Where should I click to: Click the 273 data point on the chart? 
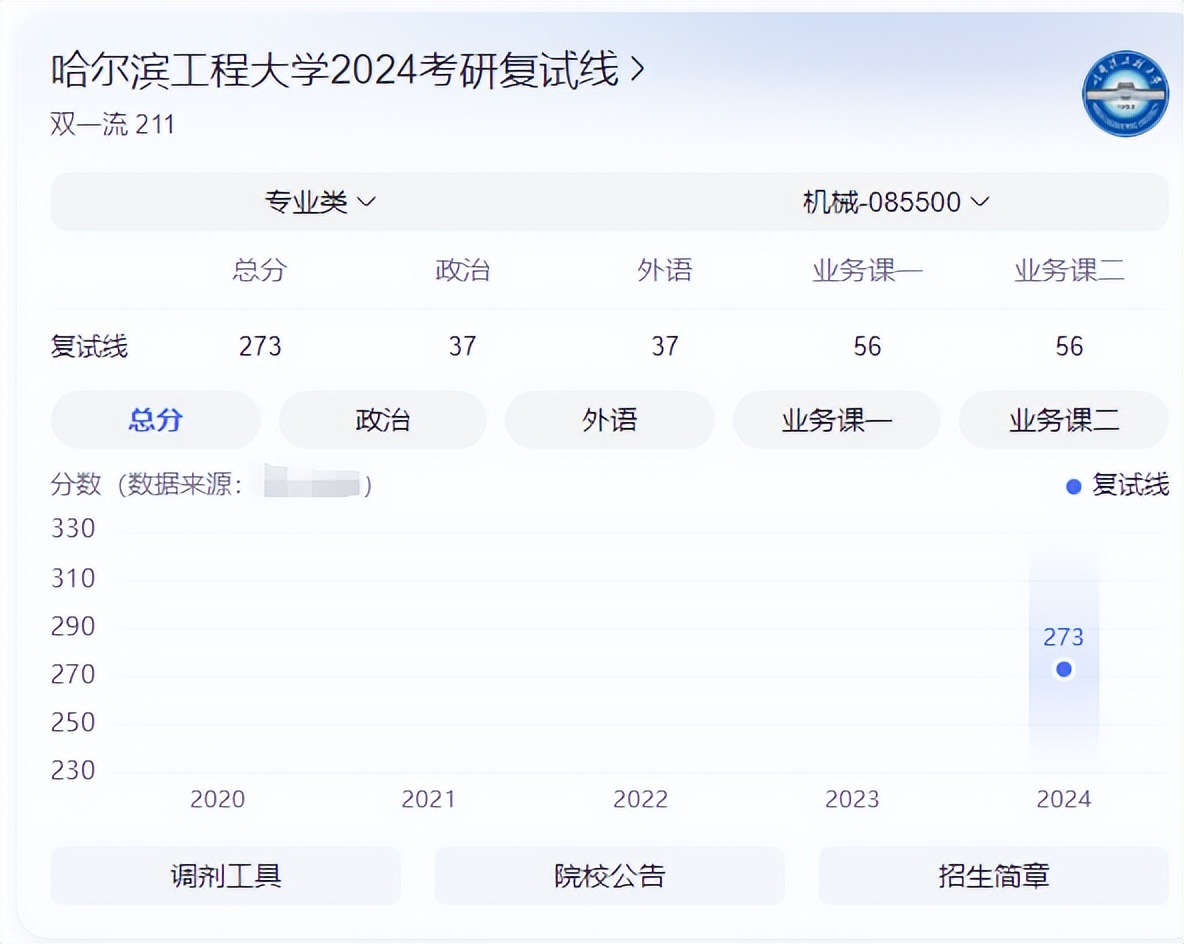[1064, 669]
